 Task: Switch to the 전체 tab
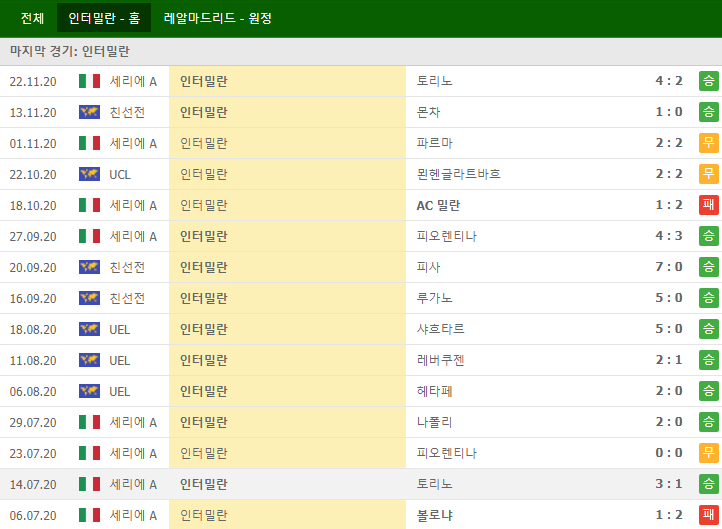32,18
